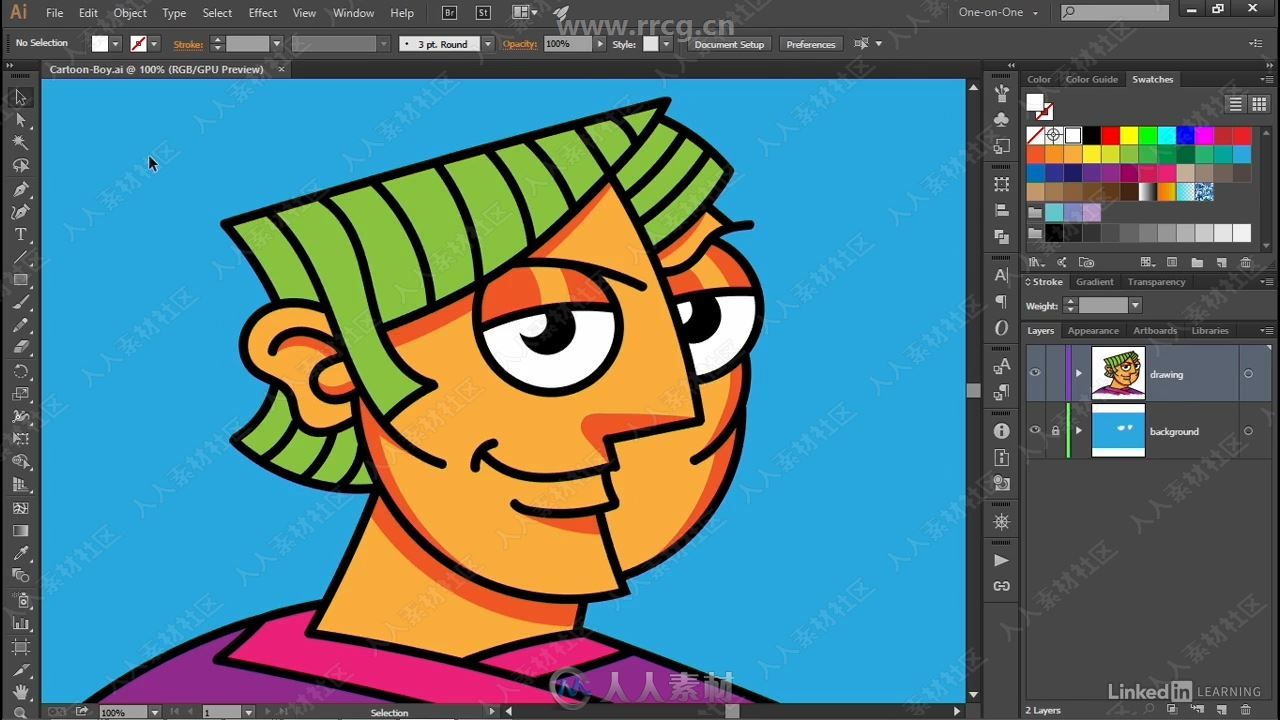Open the Pathfinder panel icon
1280x720 pixels.
(x=1001, y=237)
